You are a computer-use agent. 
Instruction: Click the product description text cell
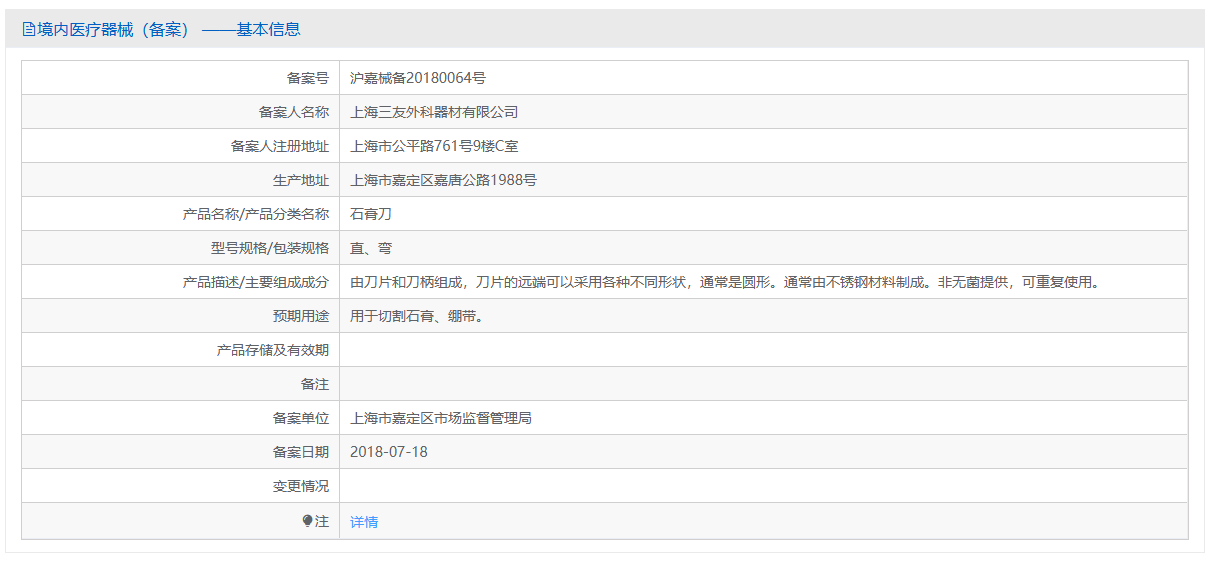tap(764, 282)
